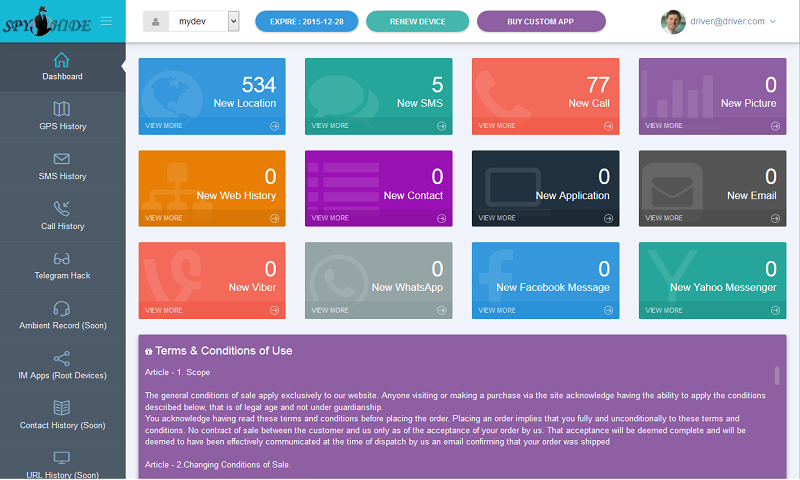The width and height of the screenshot is (800, 480).
Task: Open View More under New WhatsApp
Action: (331, 310)
